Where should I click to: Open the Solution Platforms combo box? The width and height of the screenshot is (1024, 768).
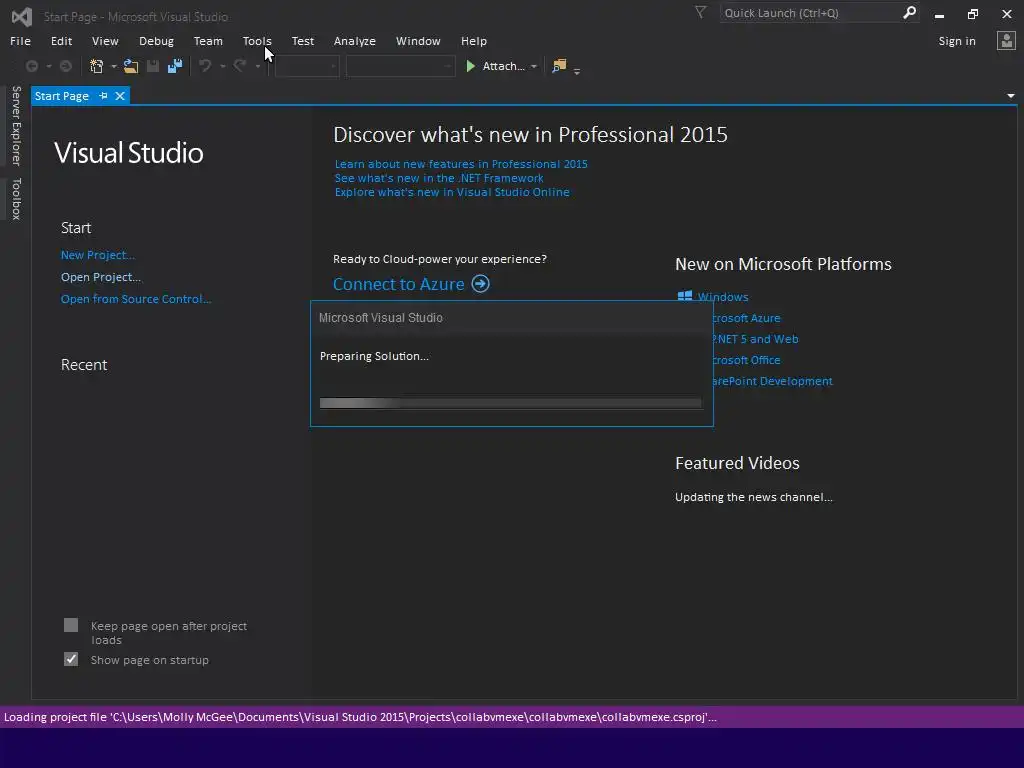[x=400, y=66]
